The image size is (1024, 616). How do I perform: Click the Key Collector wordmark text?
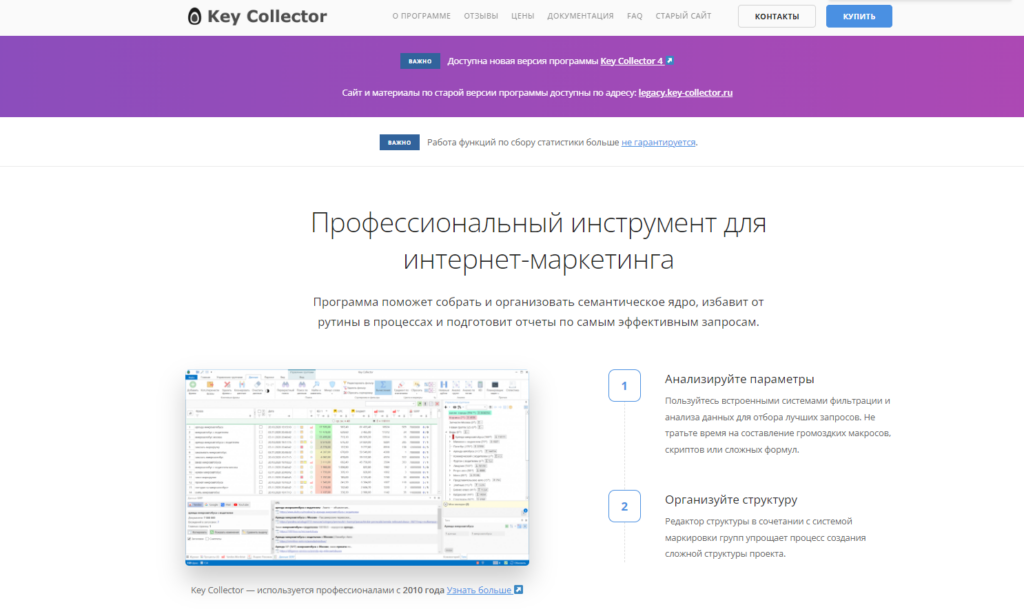point(267,16)
